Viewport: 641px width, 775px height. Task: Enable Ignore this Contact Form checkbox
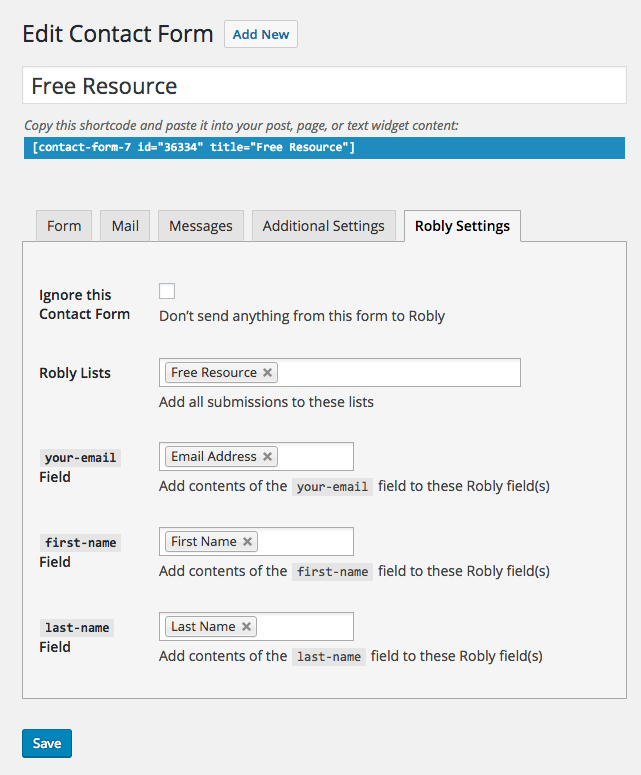coord(167,291)
